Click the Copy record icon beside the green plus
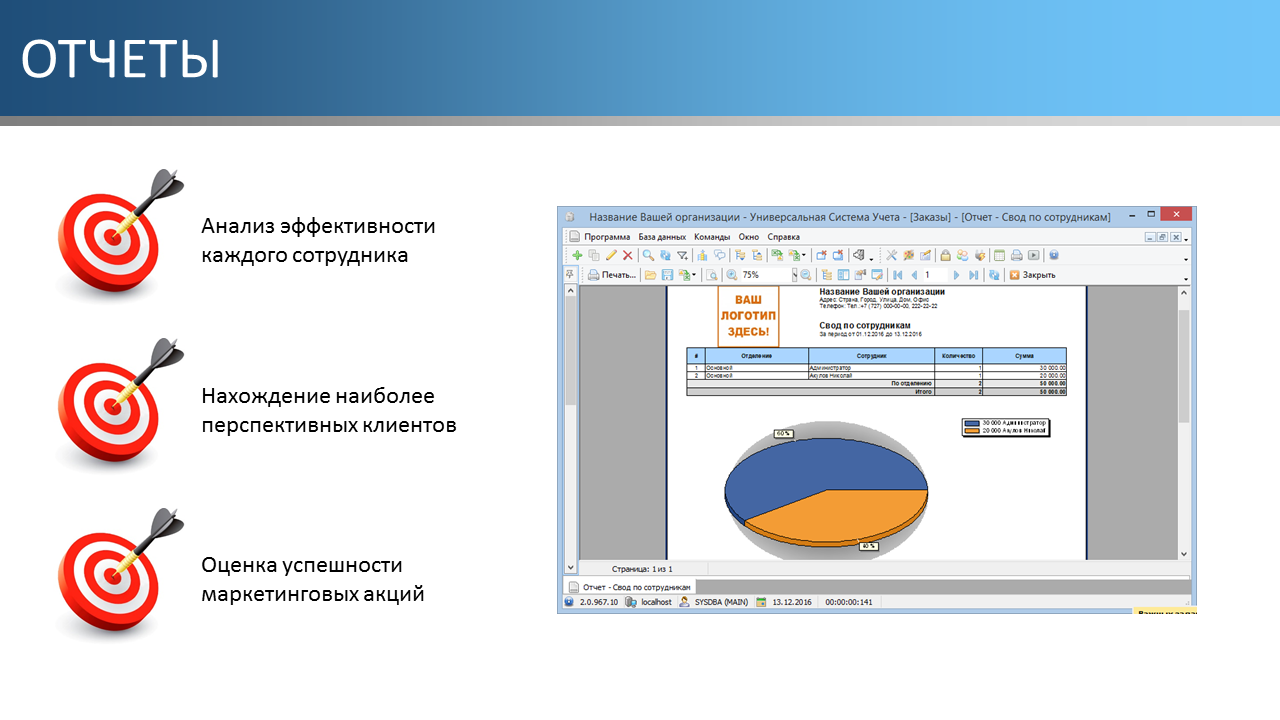The image size is (1280, 720). (x=593, y=255)
